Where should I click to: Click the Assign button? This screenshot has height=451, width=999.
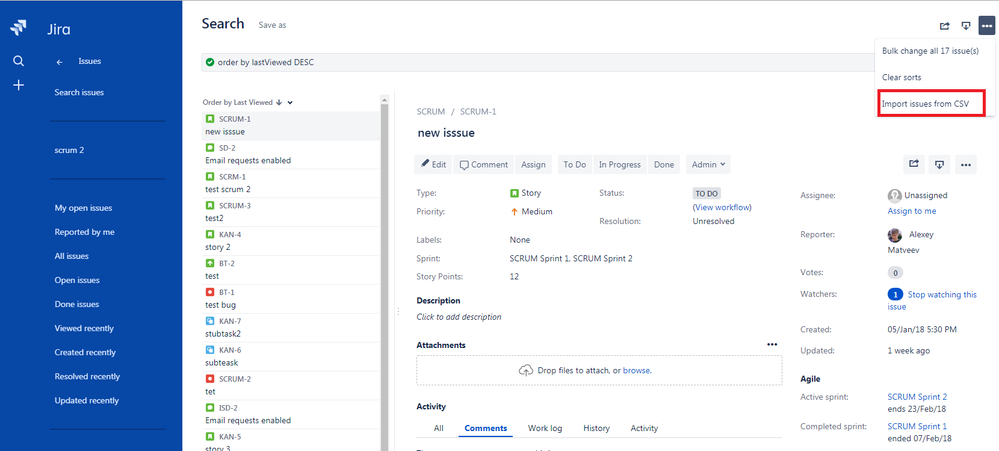(x=533, y=164)
